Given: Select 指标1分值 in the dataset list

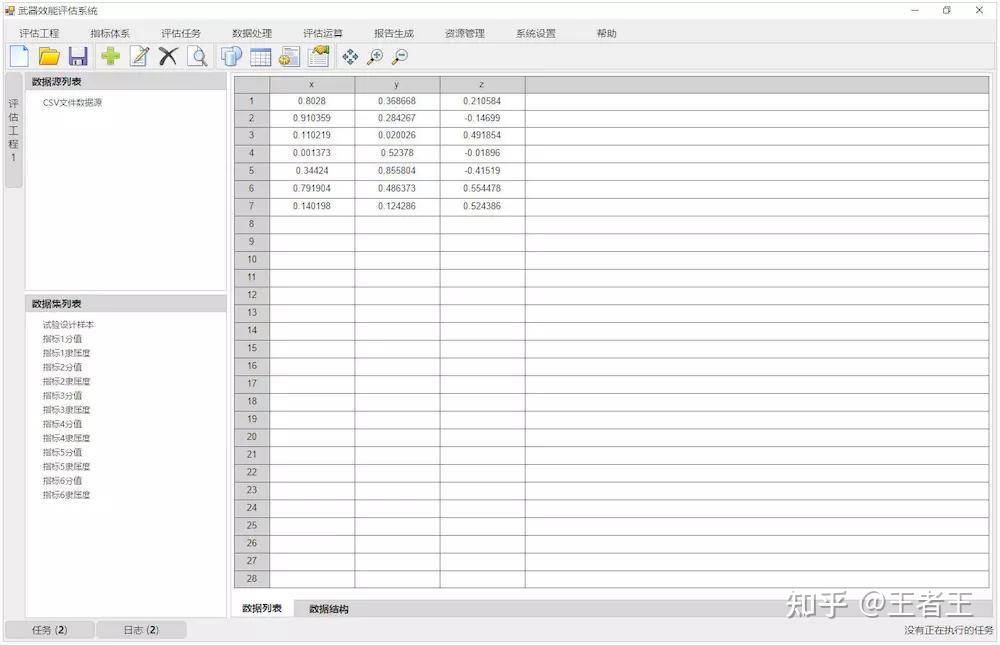Looking at the screenshot, I should coord(62,339).
